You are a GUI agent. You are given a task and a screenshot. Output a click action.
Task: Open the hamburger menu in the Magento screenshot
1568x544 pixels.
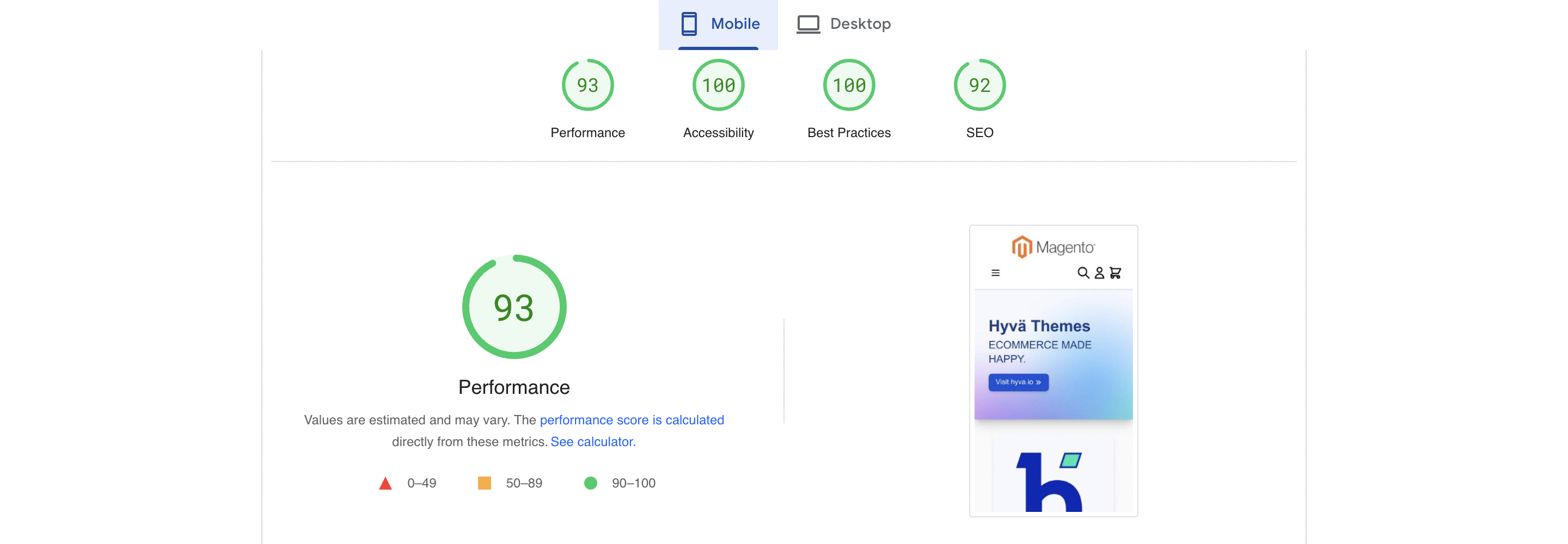tap(996, 273)
